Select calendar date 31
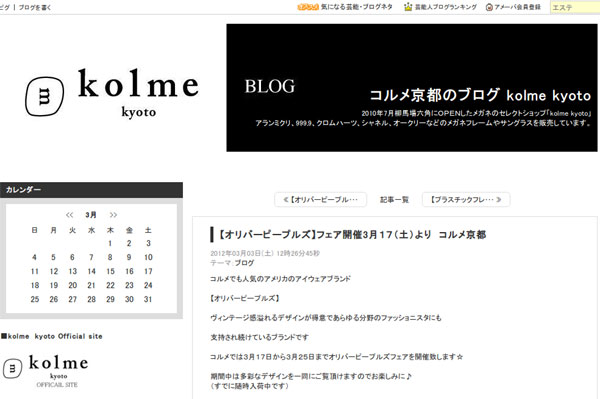The width and height of the screenshot is (600, 399). pyautogui.click(x=148, y=299)
